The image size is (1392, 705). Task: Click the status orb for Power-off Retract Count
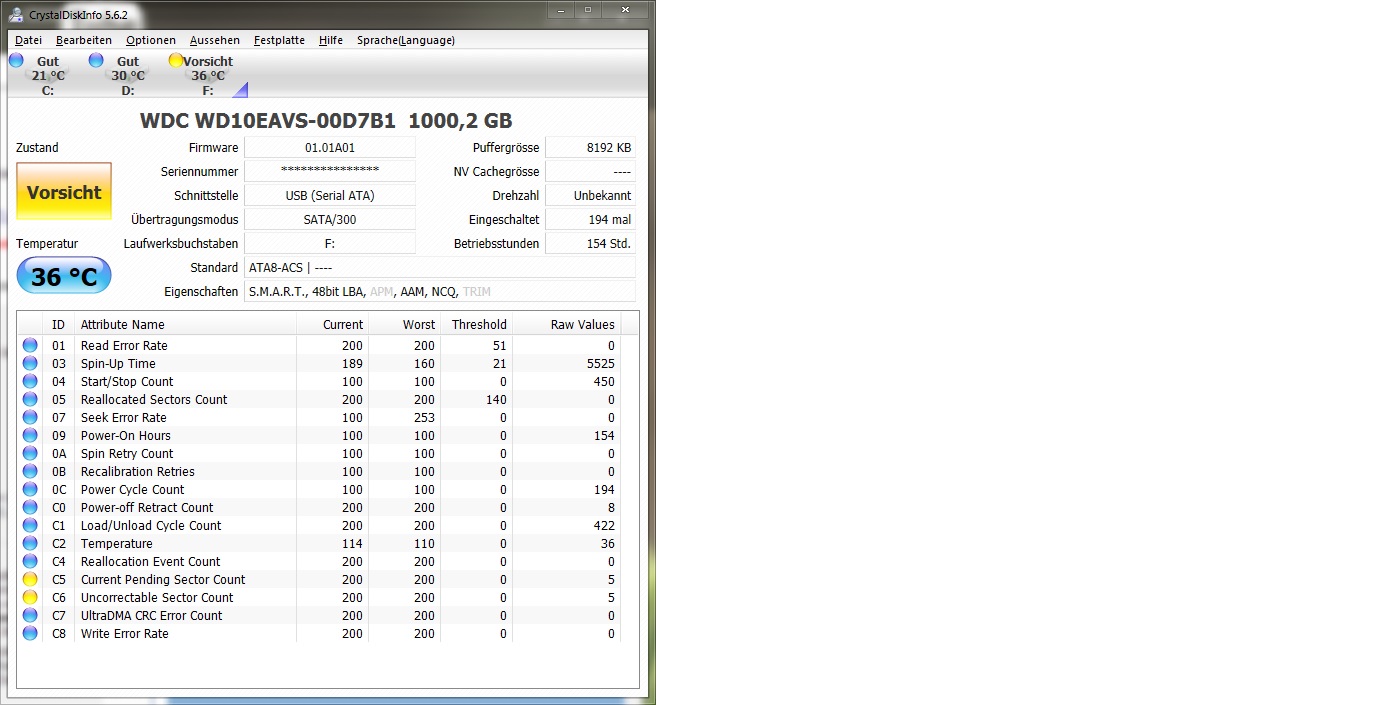pyautogui.click(x=30, y=507)
